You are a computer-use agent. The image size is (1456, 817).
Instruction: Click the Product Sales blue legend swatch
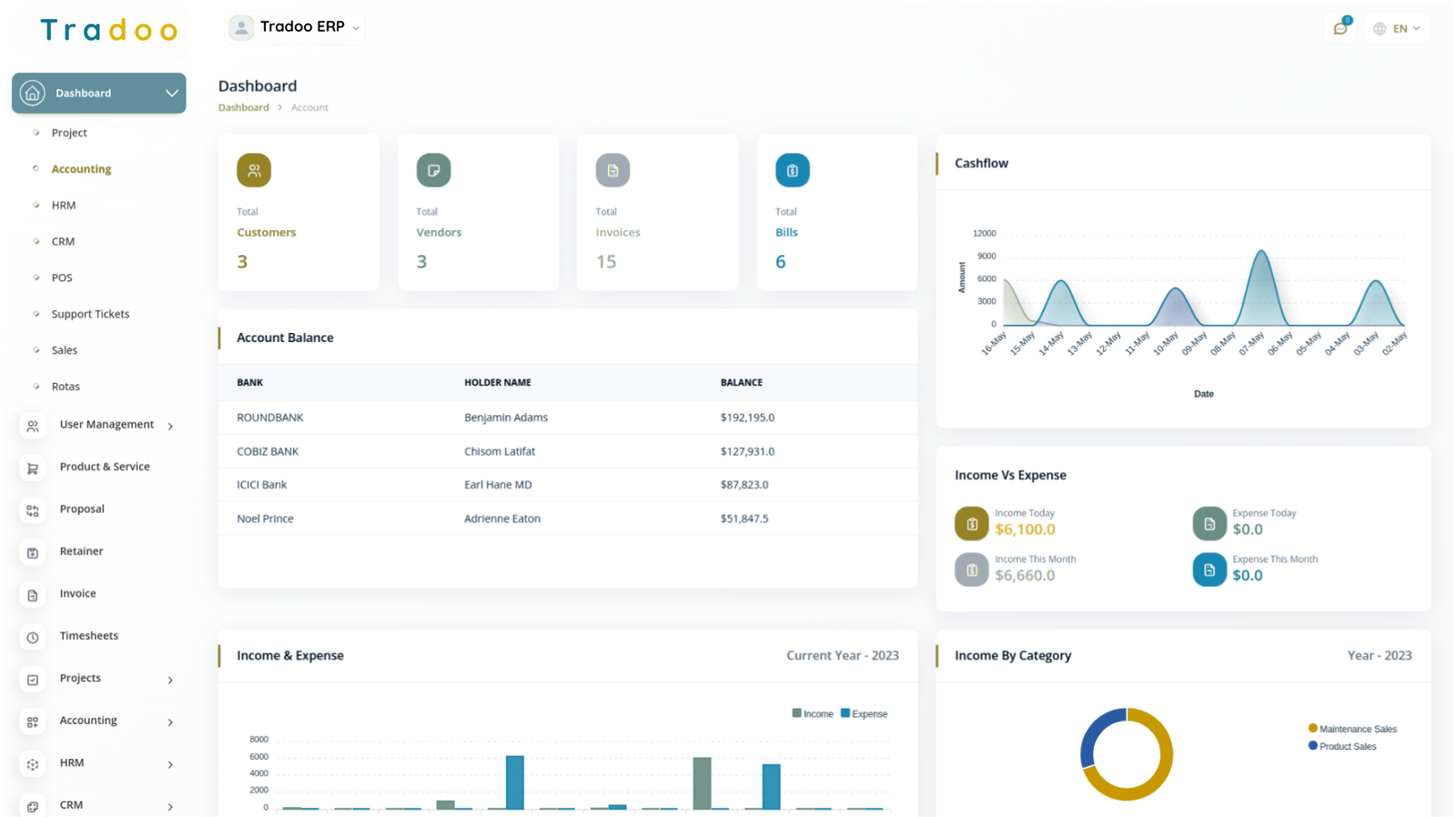[x=1313, y=746]
